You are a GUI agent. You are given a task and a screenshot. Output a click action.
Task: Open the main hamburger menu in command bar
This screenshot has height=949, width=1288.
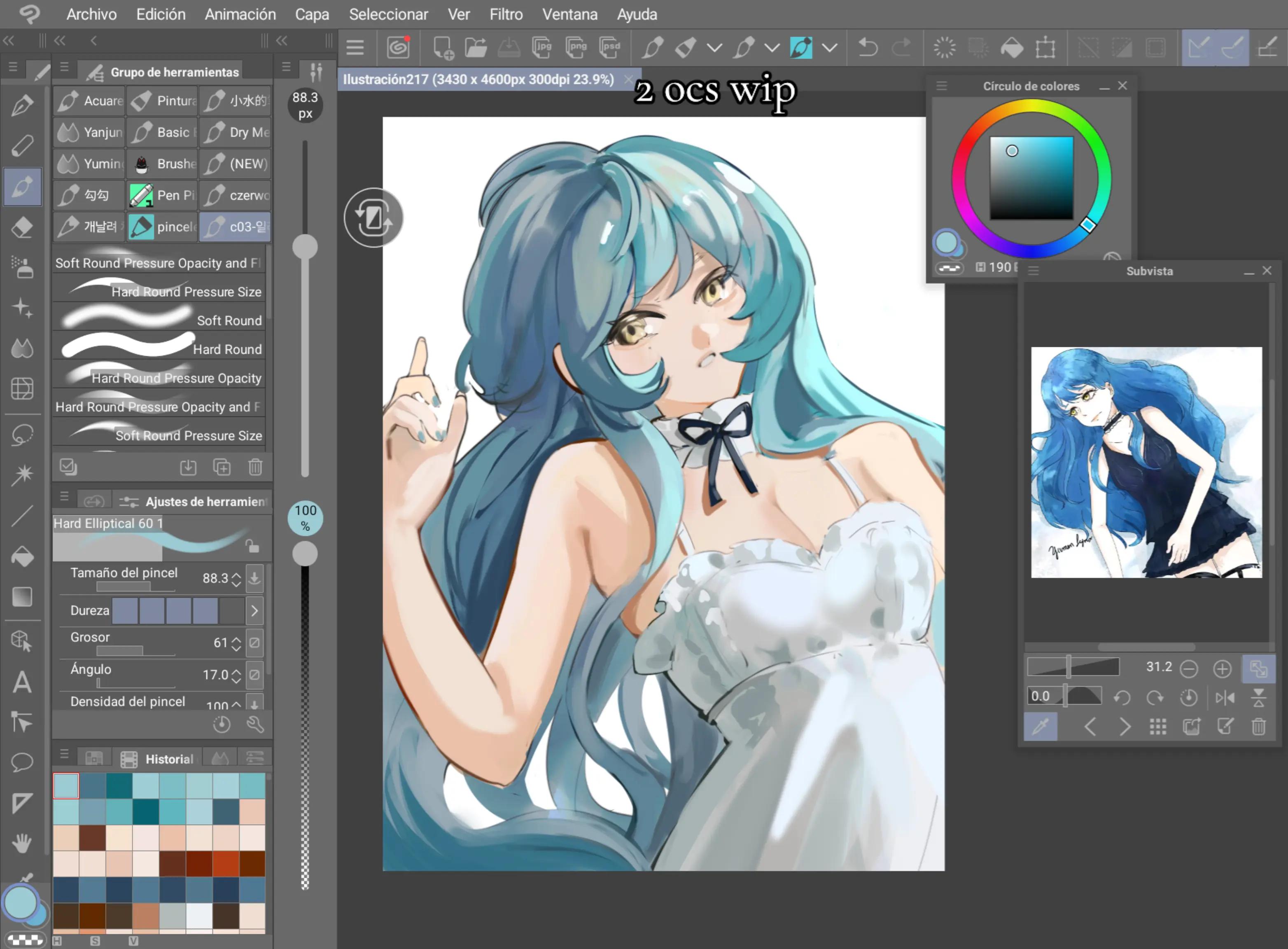click(355, 48)
